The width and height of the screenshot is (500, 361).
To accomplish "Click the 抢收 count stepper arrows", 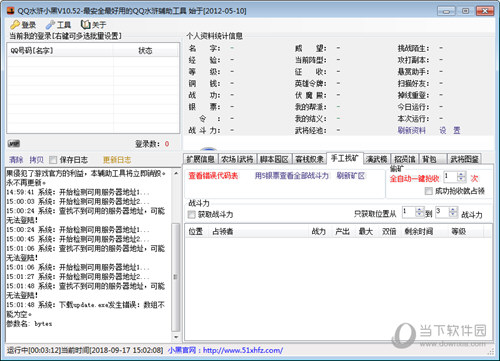I will click(x=461, y=177).
